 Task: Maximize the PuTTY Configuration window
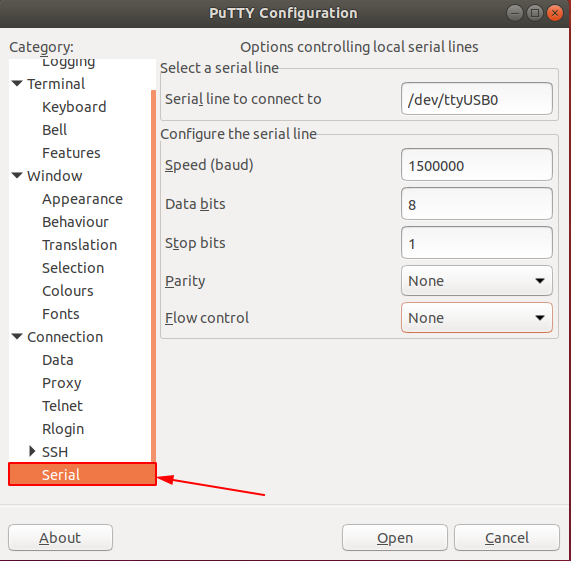(535, 13)
